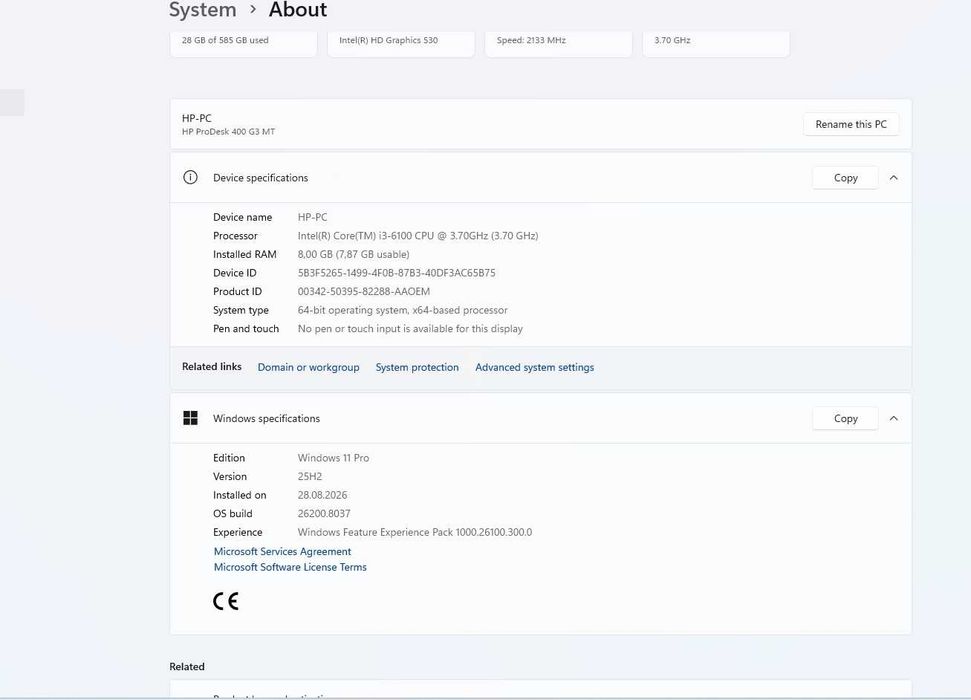Click the Installed on field label
The width and height of the screenshot is (971, 700).
(x=240, y=495)
